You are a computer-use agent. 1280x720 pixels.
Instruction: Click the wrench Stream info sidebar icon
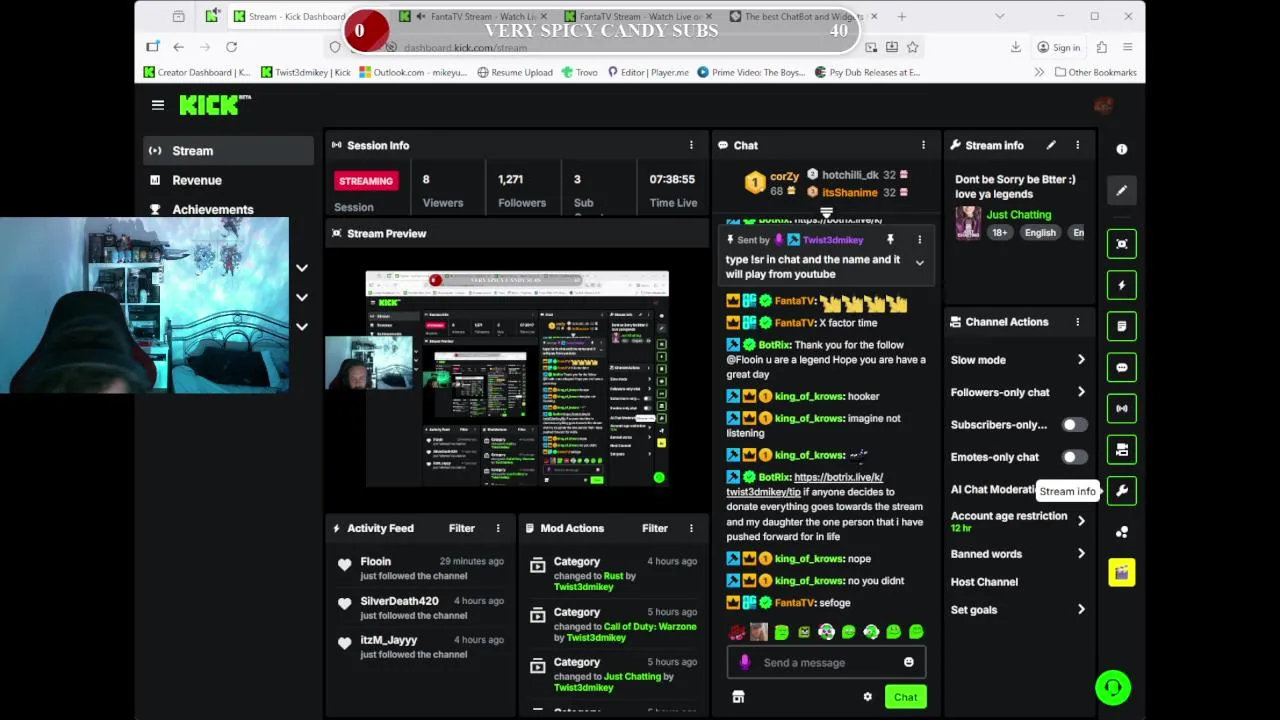point(1122,491)
